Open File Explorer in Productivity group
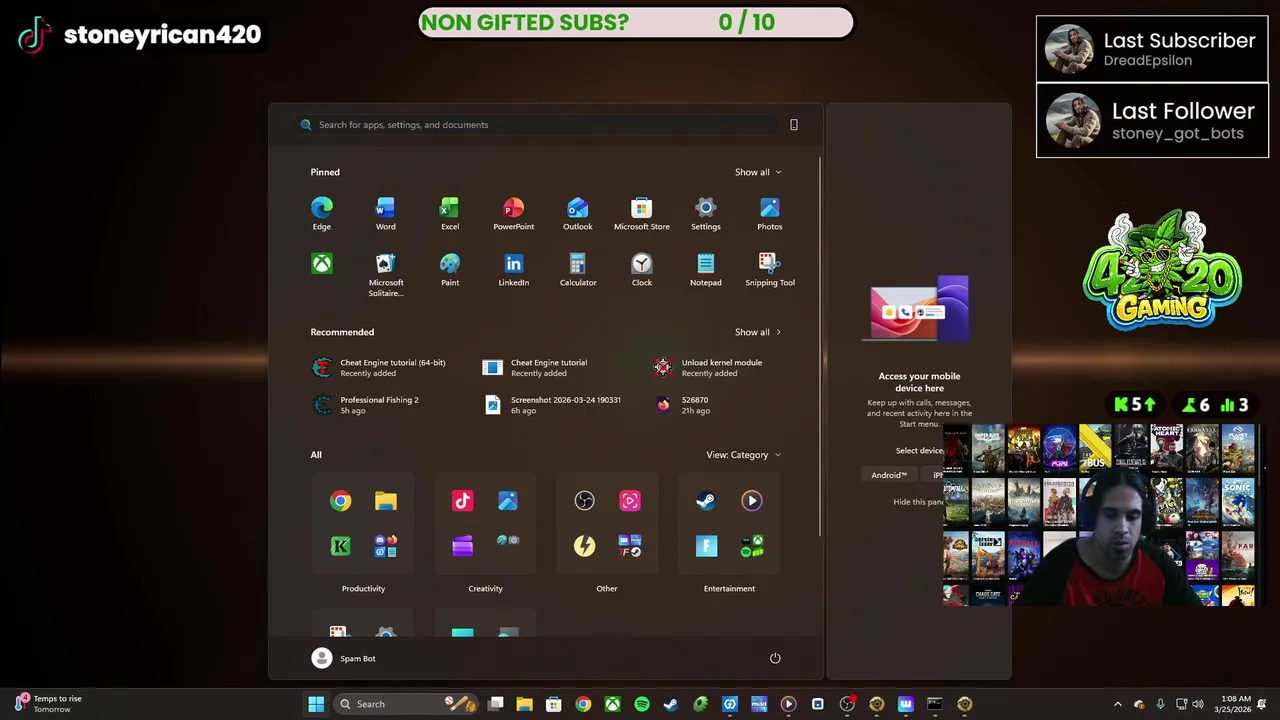This screenshot has width=1280, height=720. (x=385, y=501)
